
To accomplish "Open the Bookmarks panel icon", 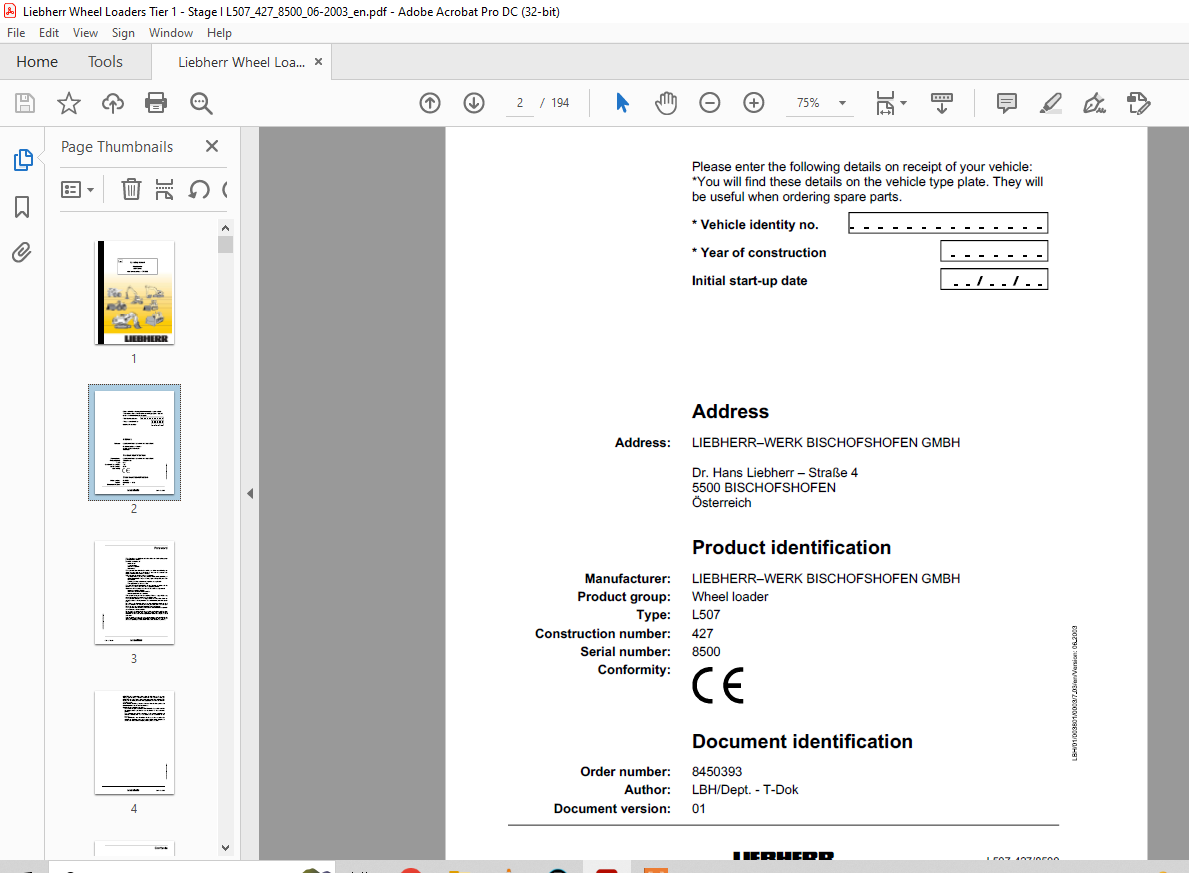I will (22, 207).
